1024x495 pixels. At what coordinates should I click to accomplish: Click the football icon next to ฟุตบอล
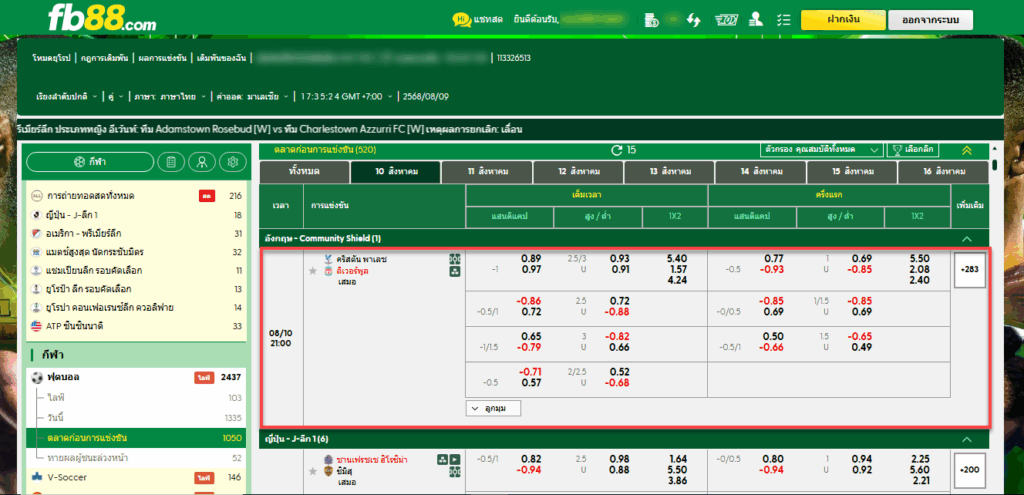[x=35, y=377]
